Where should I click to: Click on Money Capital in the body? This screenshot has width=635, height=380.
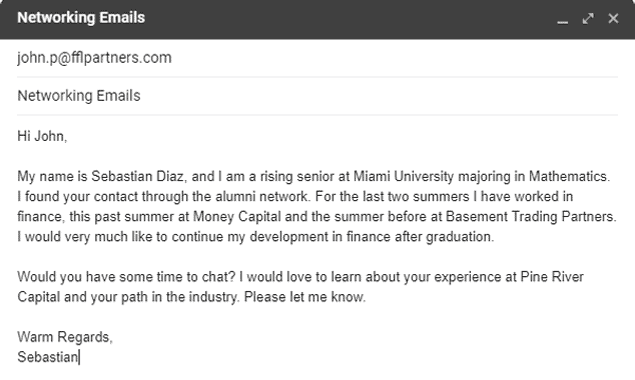(x=237, y=217)
